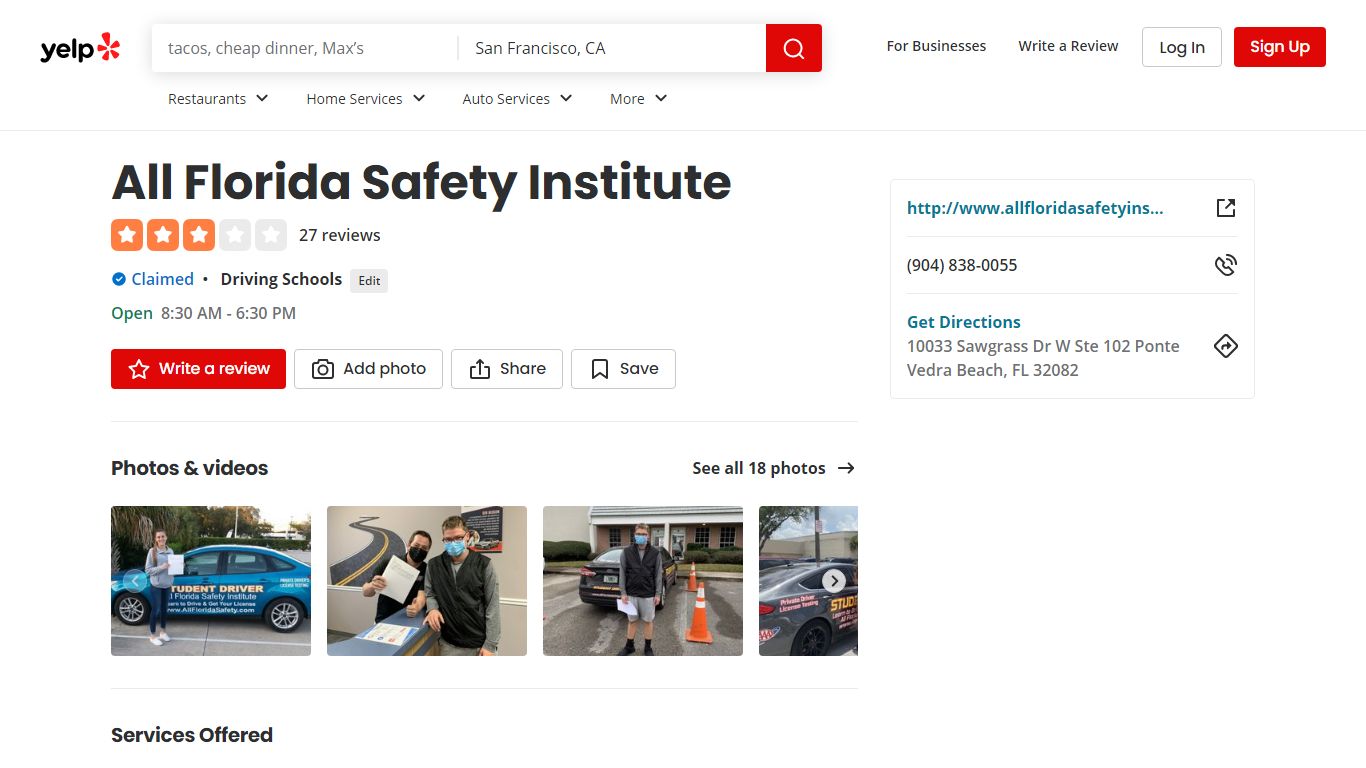1366x768 pixels.
Task: Open photo of black student driver car
Action: [808, 581]
